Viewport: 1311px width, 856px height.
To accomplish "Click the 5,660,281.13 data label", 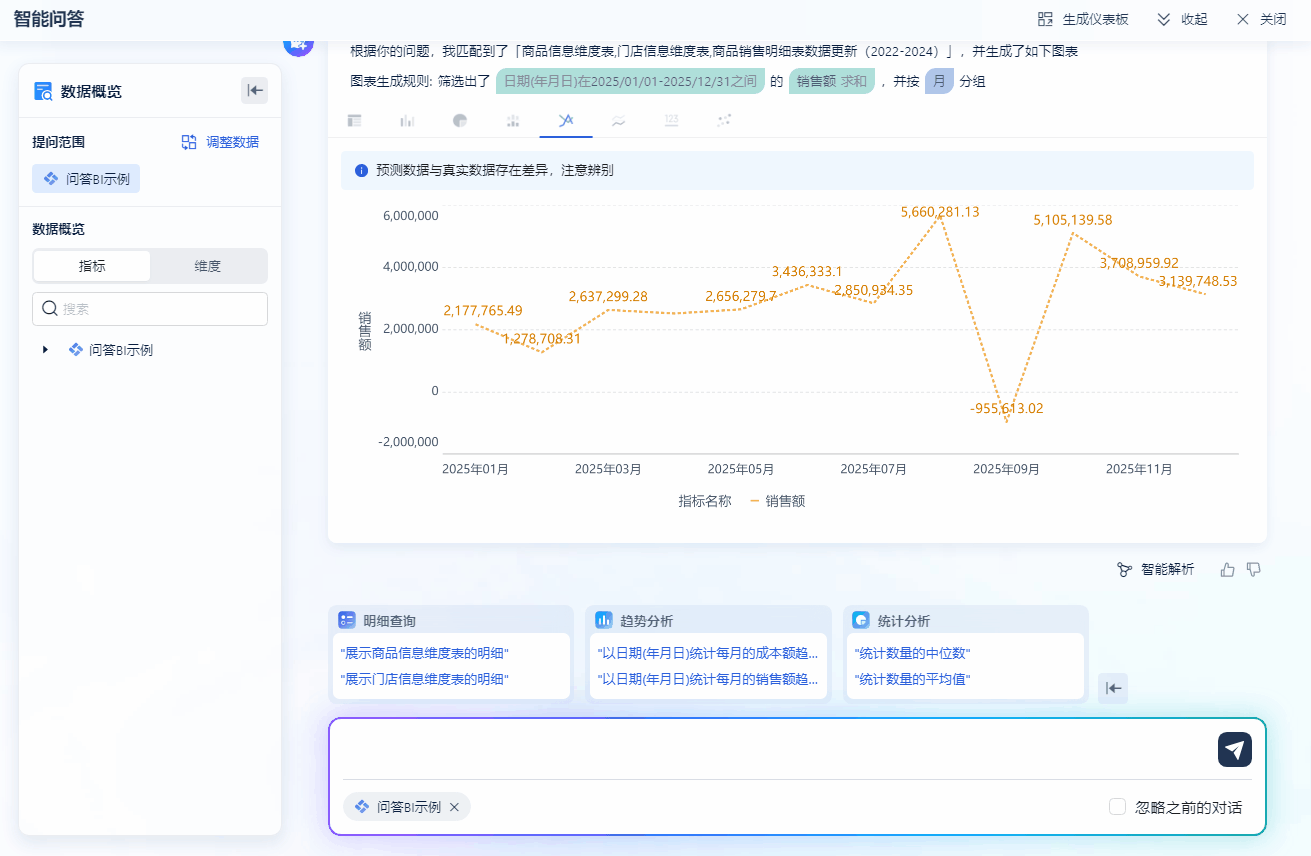I will [x=940, y=212].
